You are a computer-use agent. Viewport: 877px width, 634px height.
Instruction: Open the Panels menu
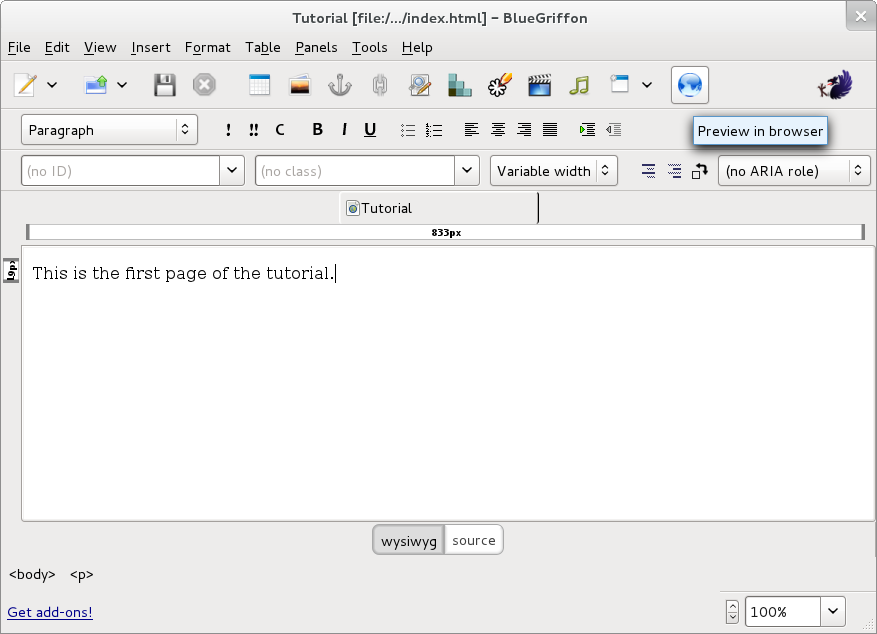(316, 47)
